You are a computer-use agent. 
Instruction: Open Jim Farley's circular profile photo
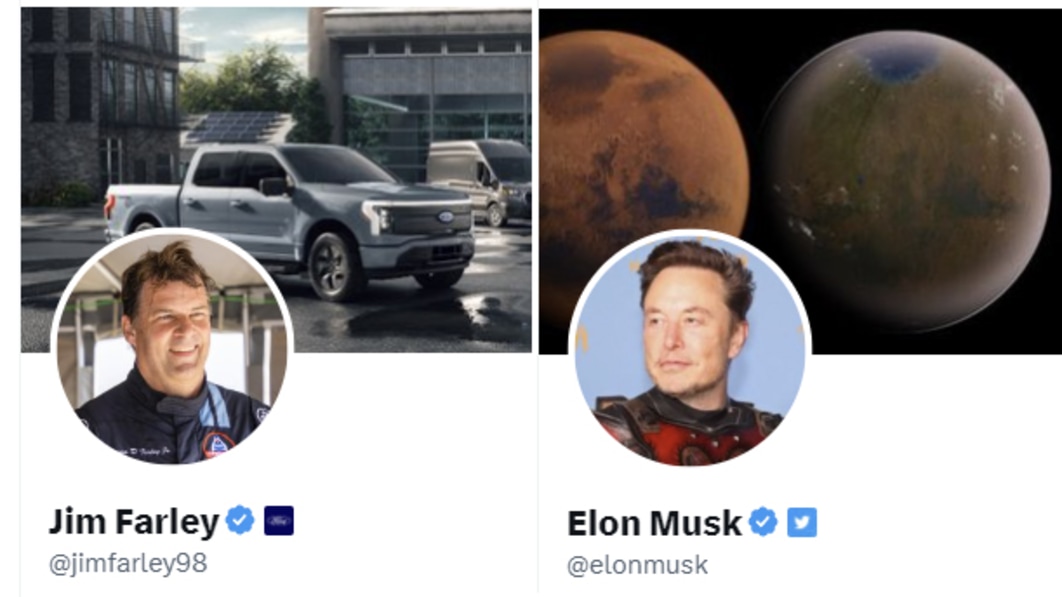click(172, 348)
